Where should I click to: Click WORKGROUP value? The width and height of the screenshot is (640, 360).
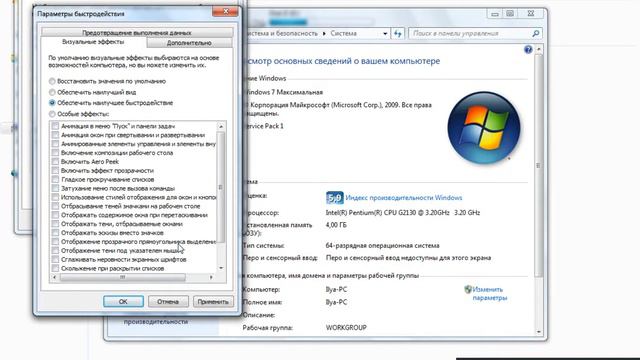coord(346,328)
